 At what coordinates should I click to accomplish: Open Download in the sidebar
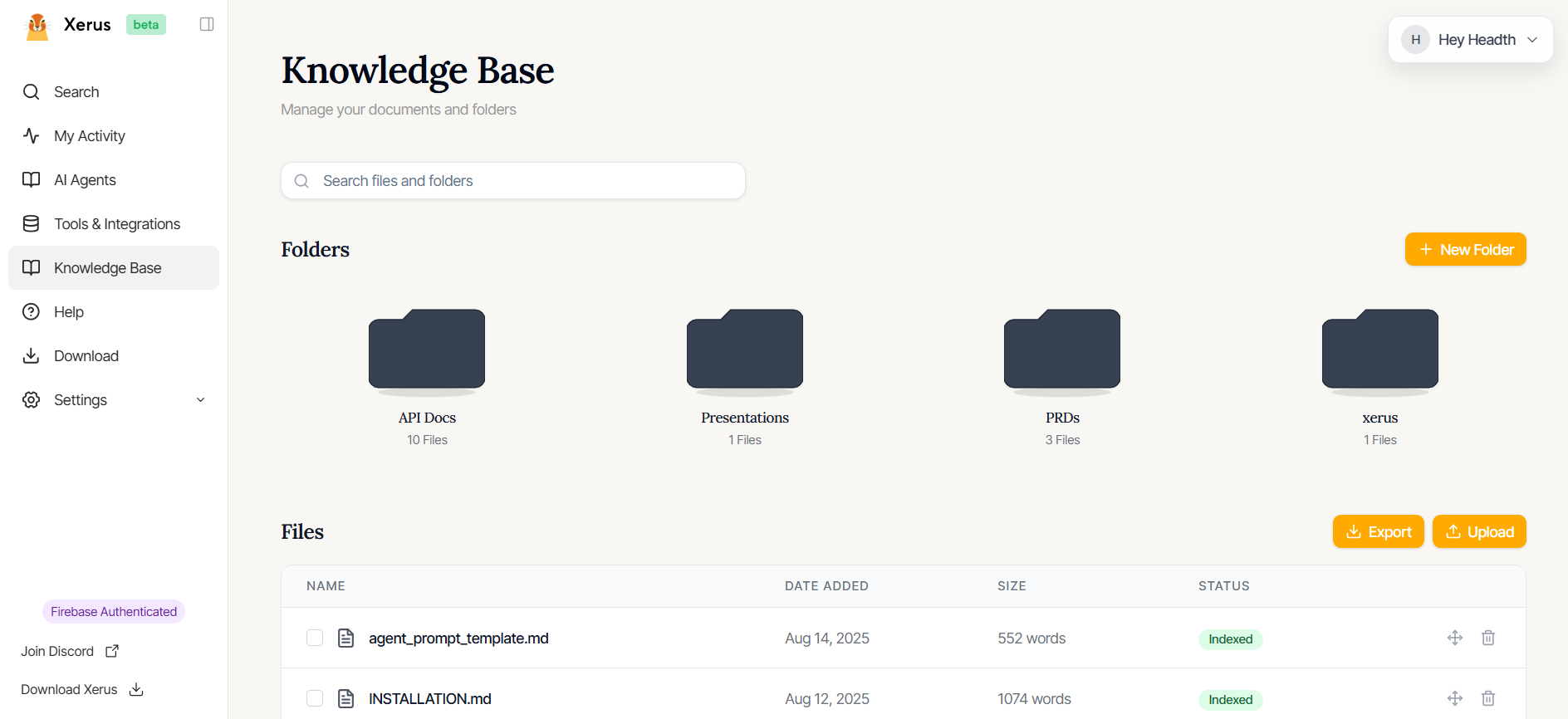pyautogui.click(x=114, y=356)
